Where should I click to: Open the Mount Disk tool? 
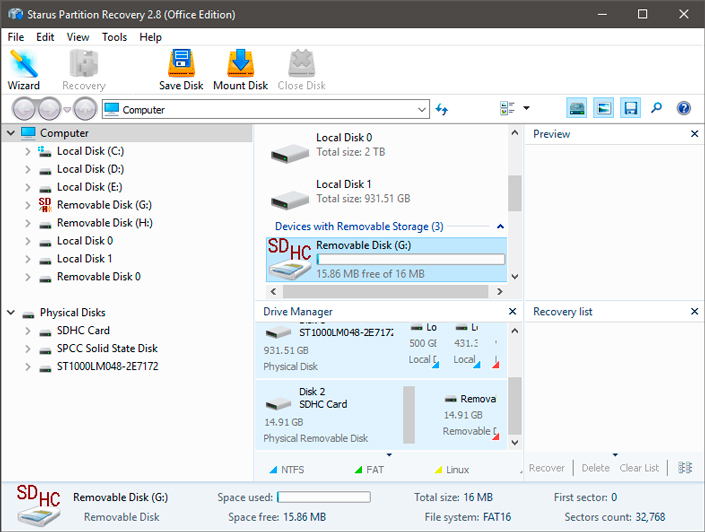pos(241,70)
